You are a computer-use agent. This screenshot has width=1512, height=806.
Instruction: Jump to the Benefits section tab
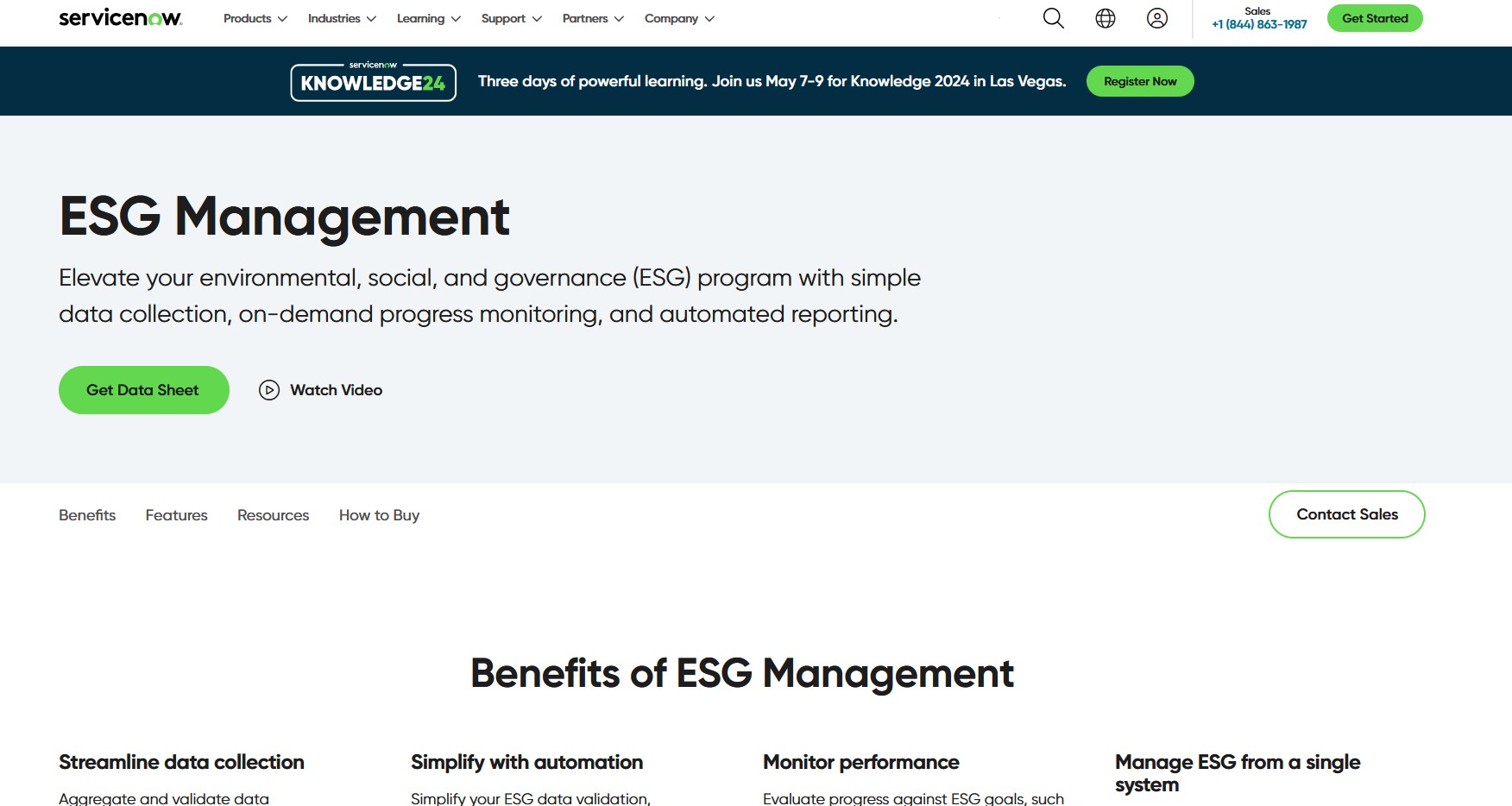87,515
